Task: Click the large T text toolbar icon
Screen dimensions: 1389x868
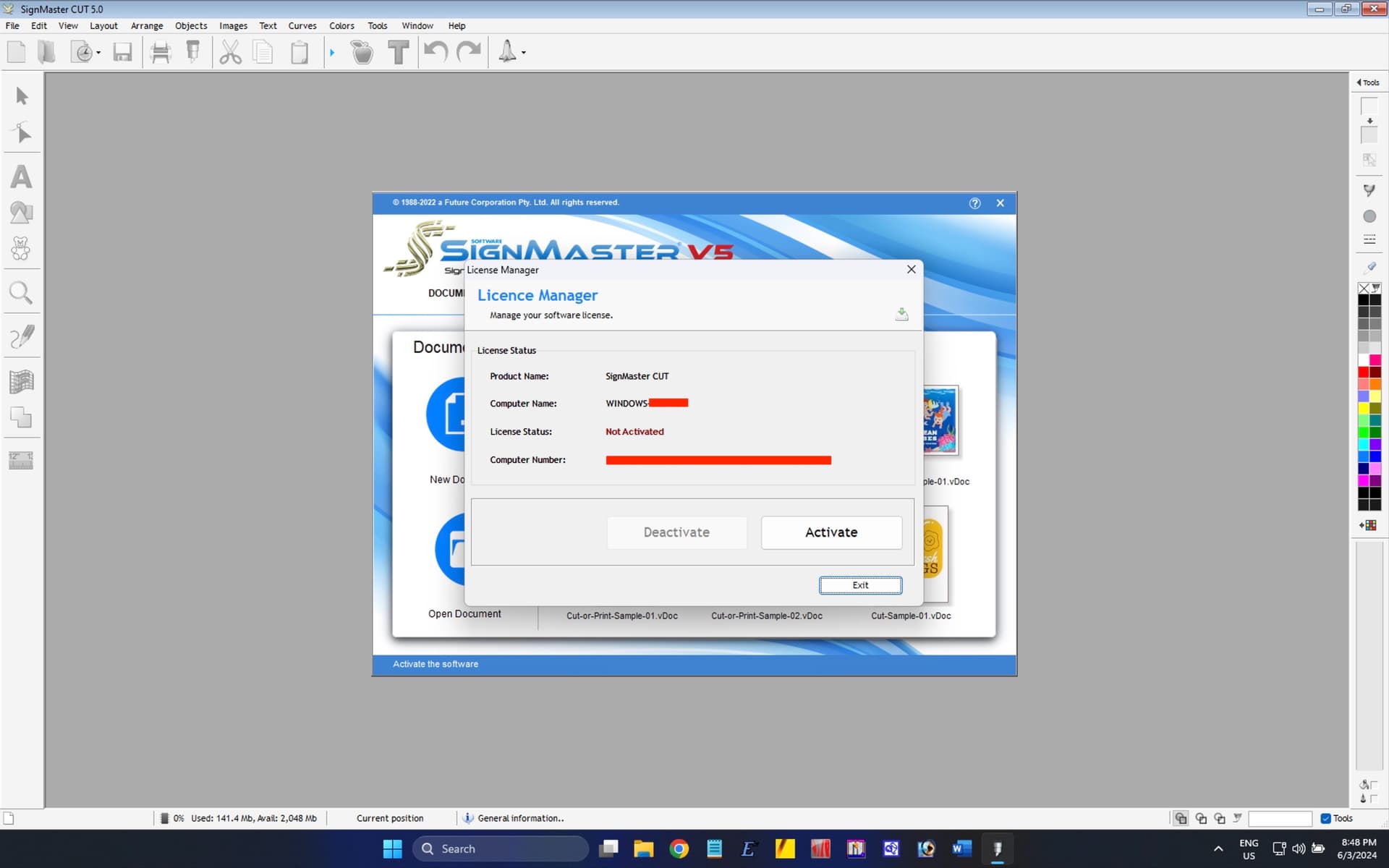Action: (x=398, y=52)
